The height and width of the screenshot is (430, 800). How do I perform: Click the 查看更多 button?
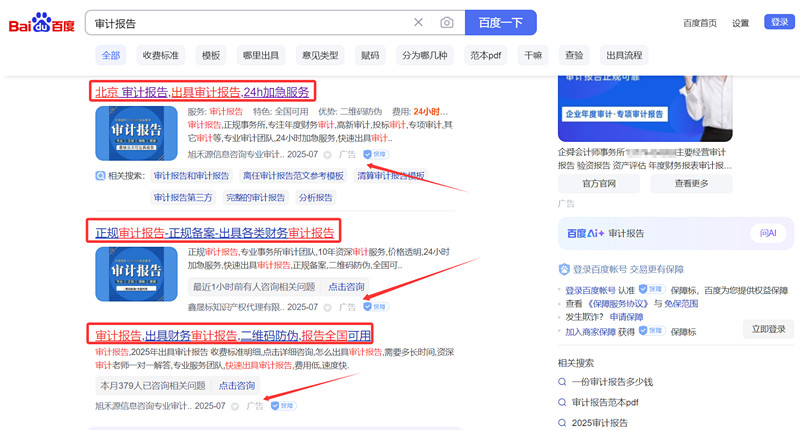pos(691,184)
